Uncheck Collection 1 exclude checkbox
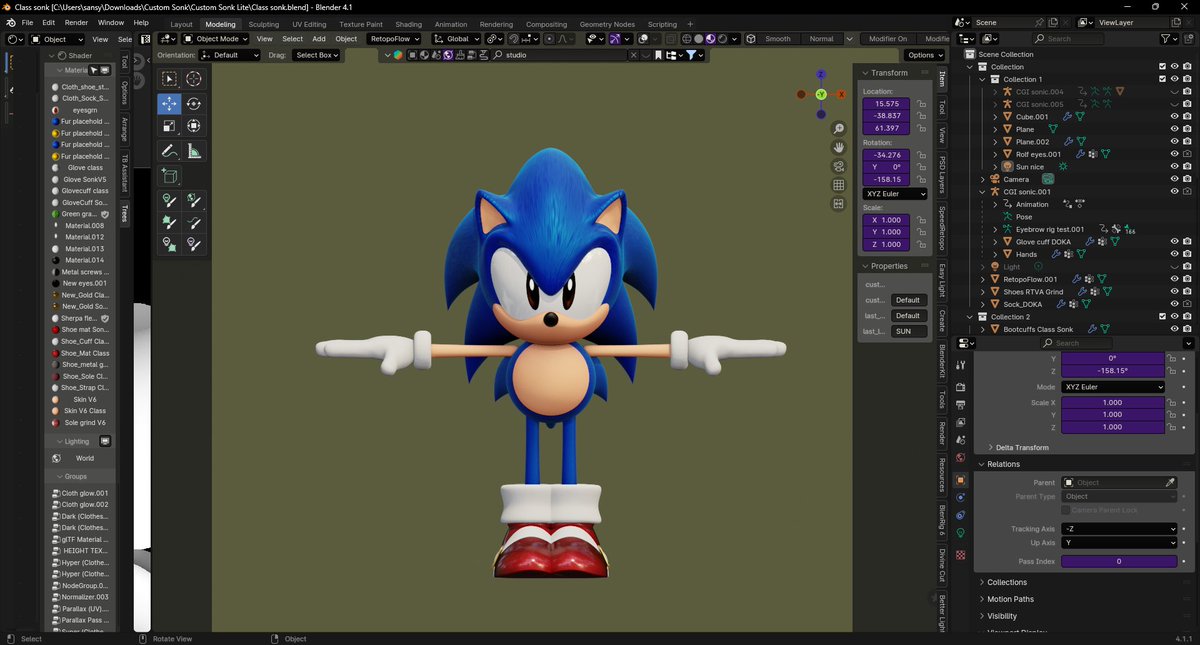The height and width of the screenshot is (645, 1200). click(x=1162, y=79)
